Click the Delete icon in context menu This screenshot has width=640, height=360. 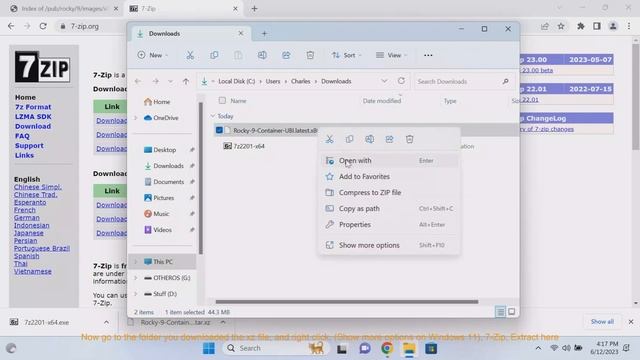[409, 139]
